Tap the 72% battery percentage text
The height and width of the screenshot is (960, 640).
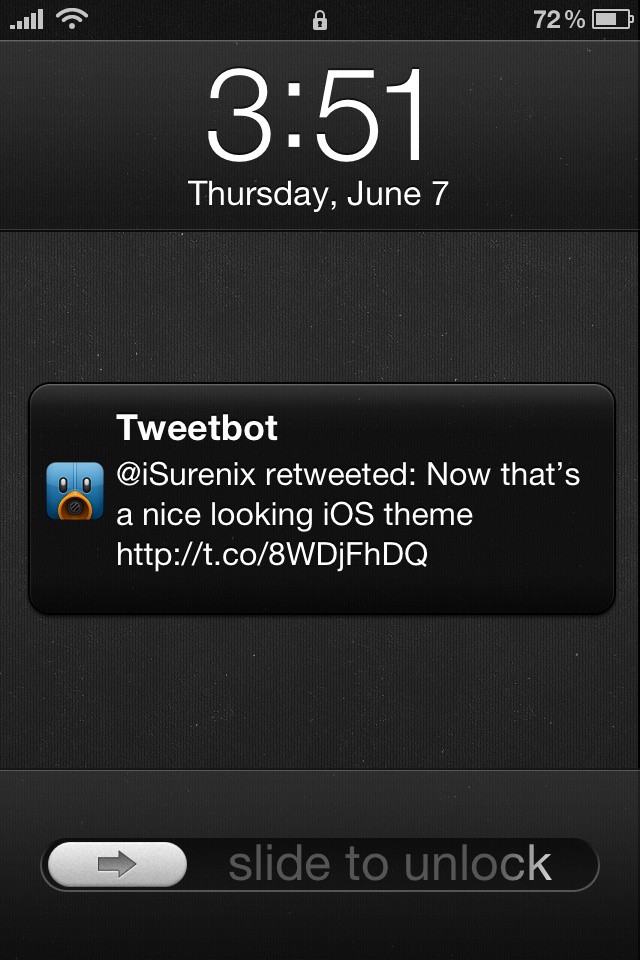click(559, 20)
